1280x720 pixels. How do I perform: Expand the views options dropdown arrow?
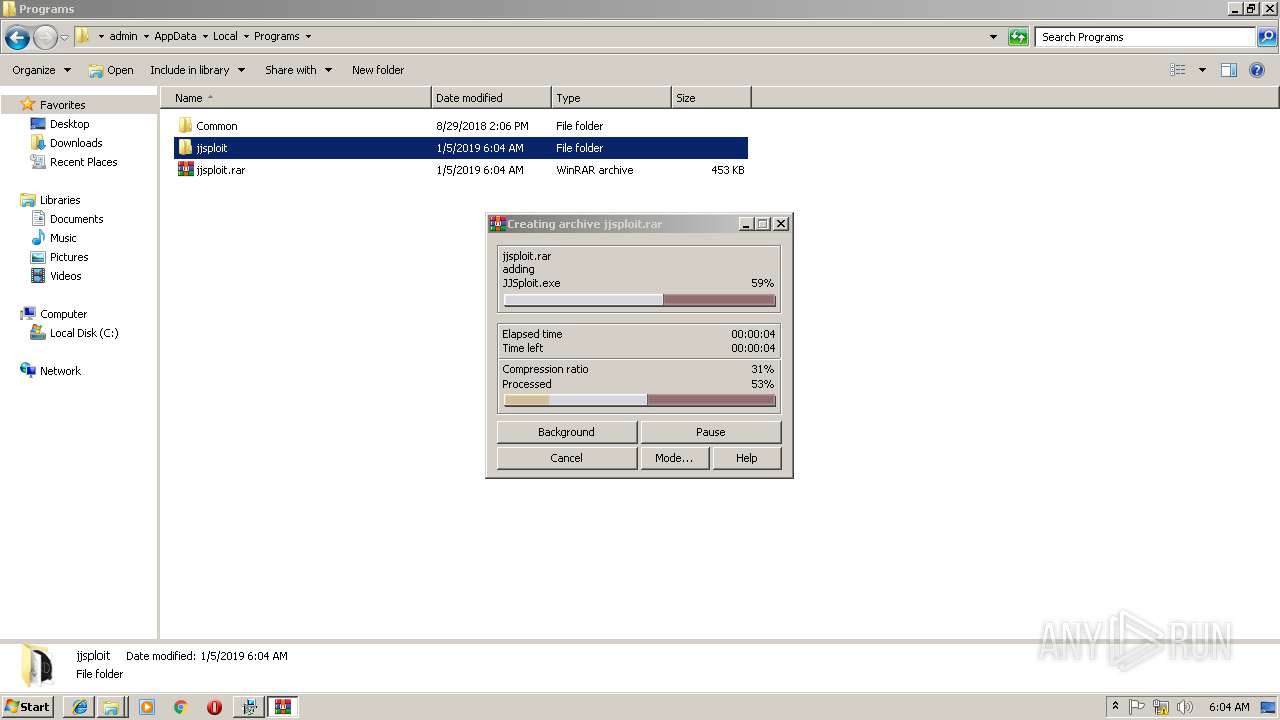click(x=1202, y=70)
